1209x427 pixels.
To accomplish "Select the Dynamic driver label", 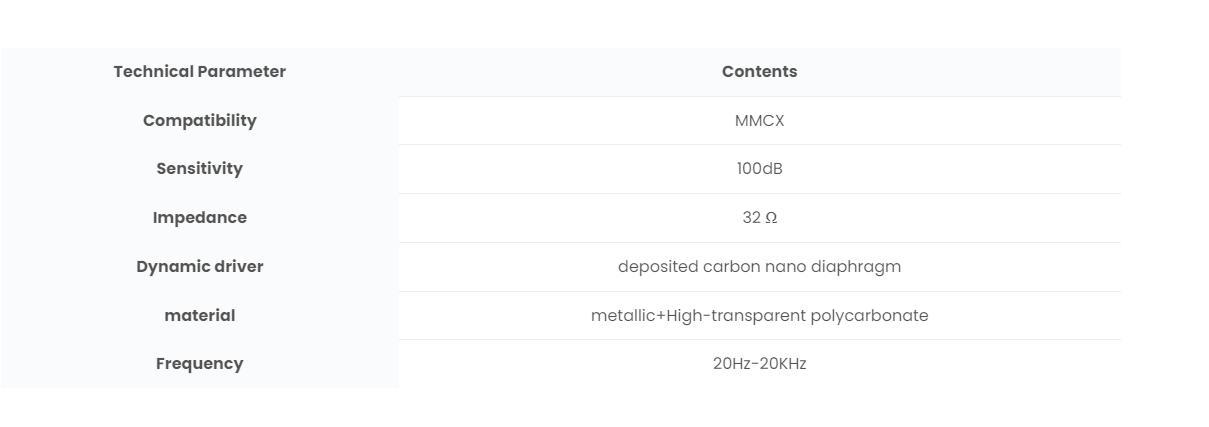I will [200, 266].
